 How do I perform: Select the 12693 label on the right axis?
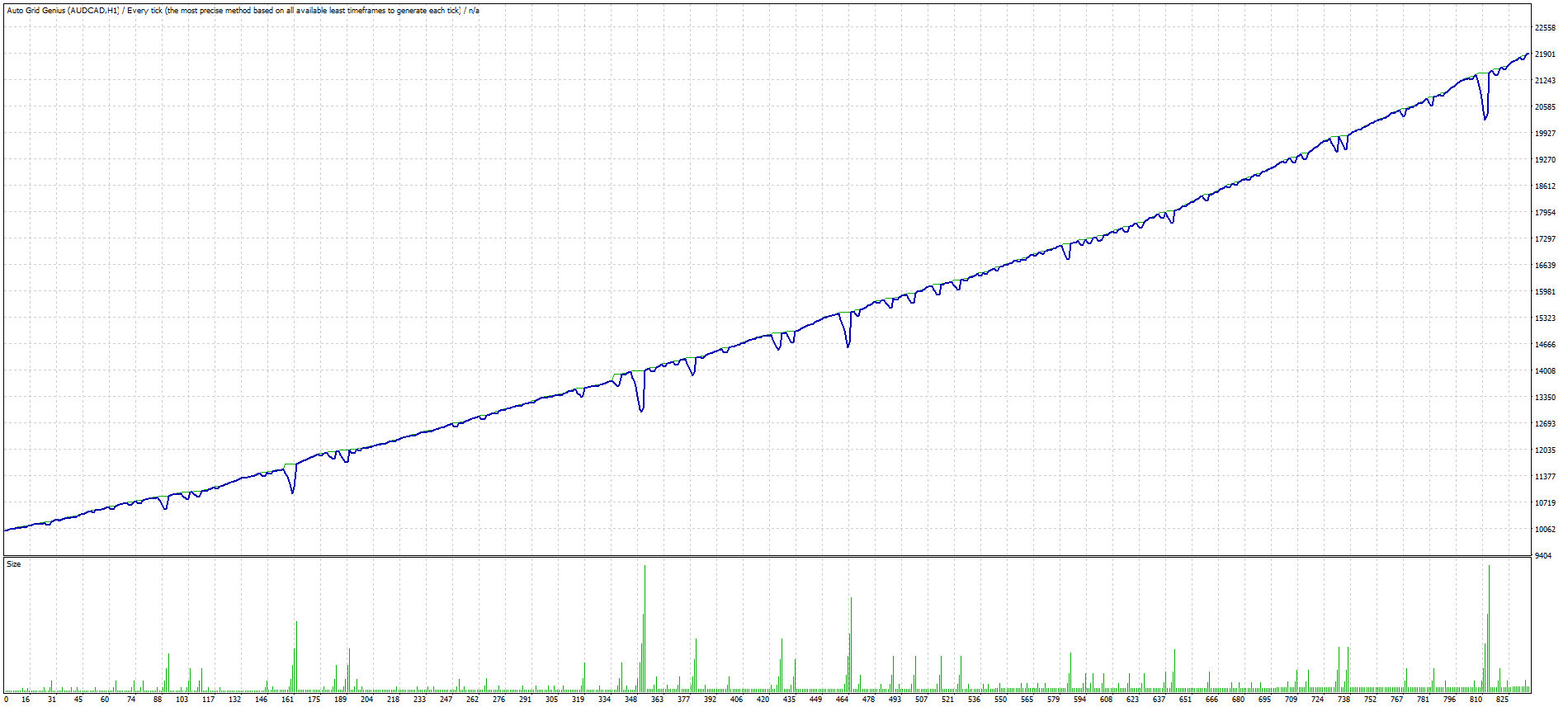[1545, 424]
